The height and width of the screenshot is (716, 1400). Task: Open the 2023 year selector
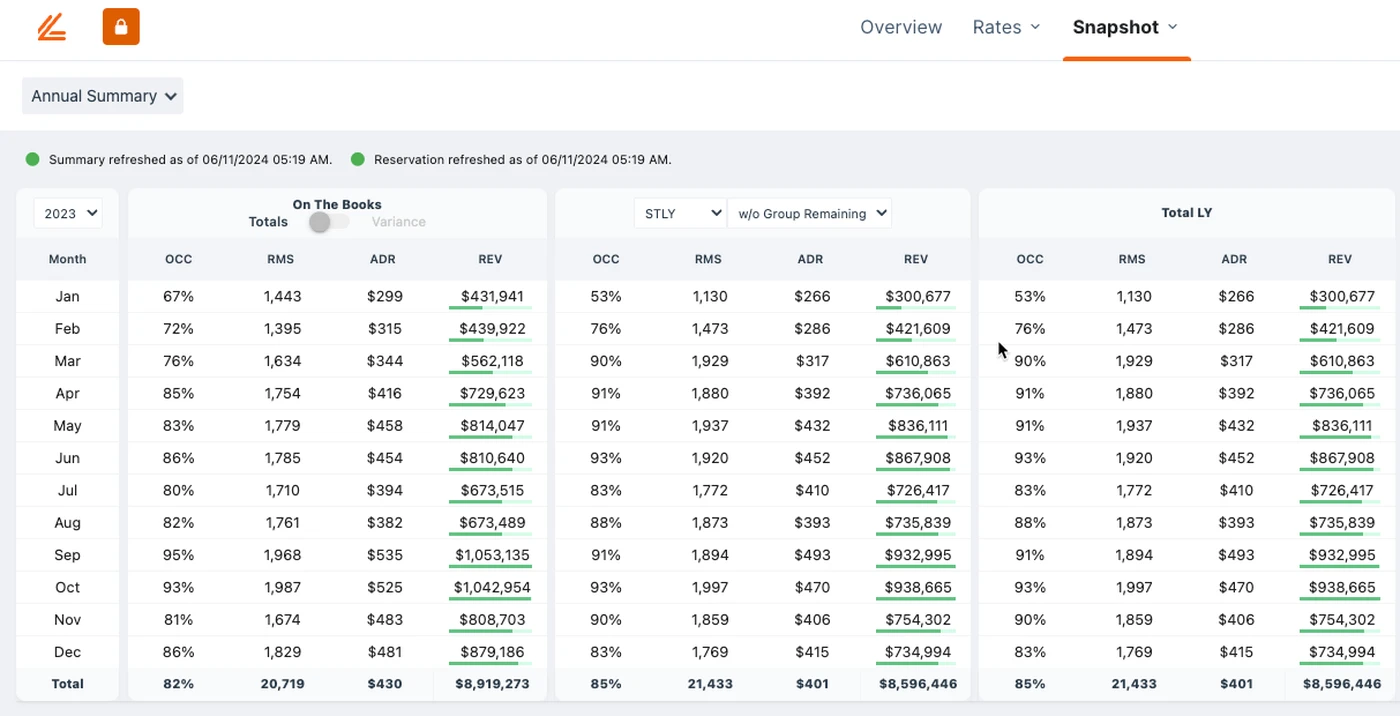(x=67, y=213)
